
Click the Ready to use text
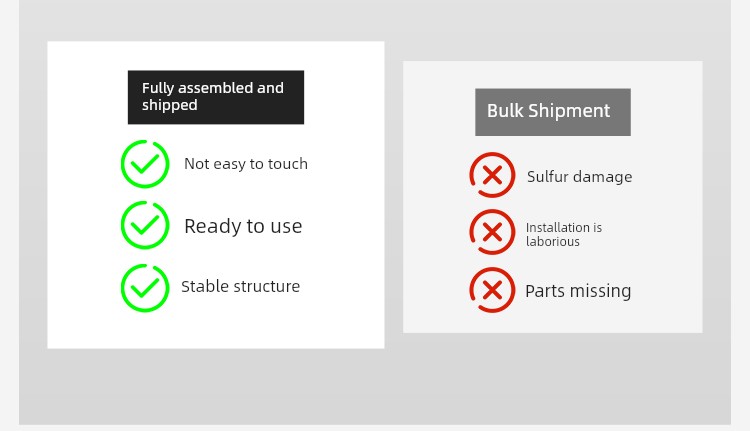click(243, 226)
